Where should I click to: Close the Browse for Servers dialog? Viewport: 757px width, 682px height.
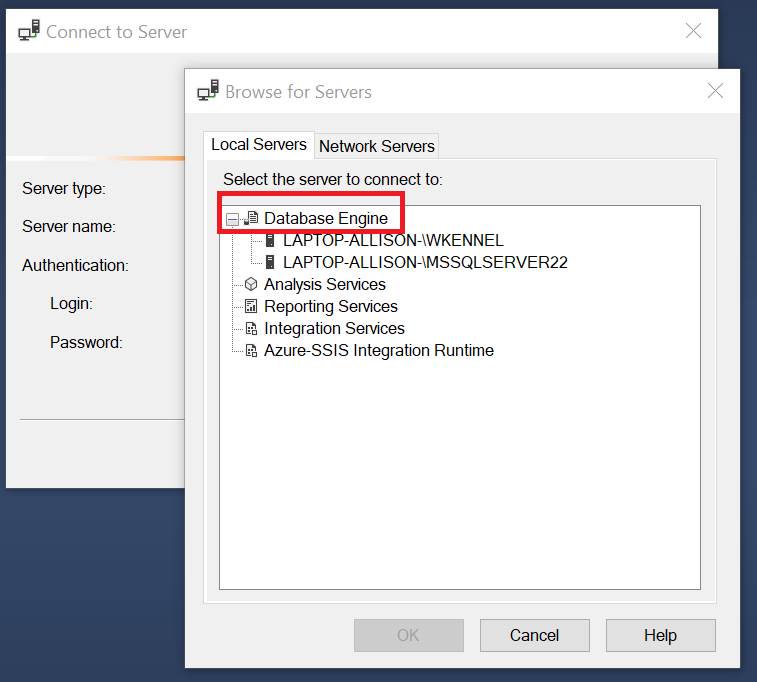click(x=715, y=91)
